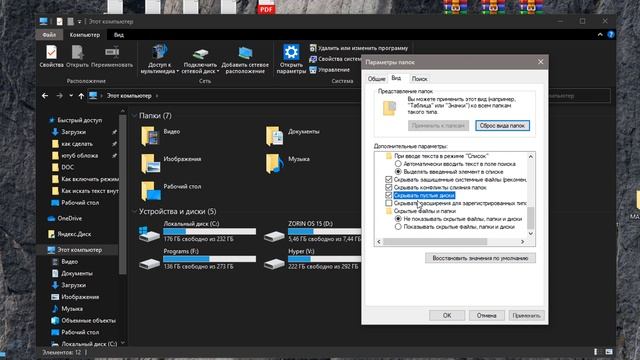640x360 pixels.
Task: Click Открыть параметры gear icon
Action: 291,52
